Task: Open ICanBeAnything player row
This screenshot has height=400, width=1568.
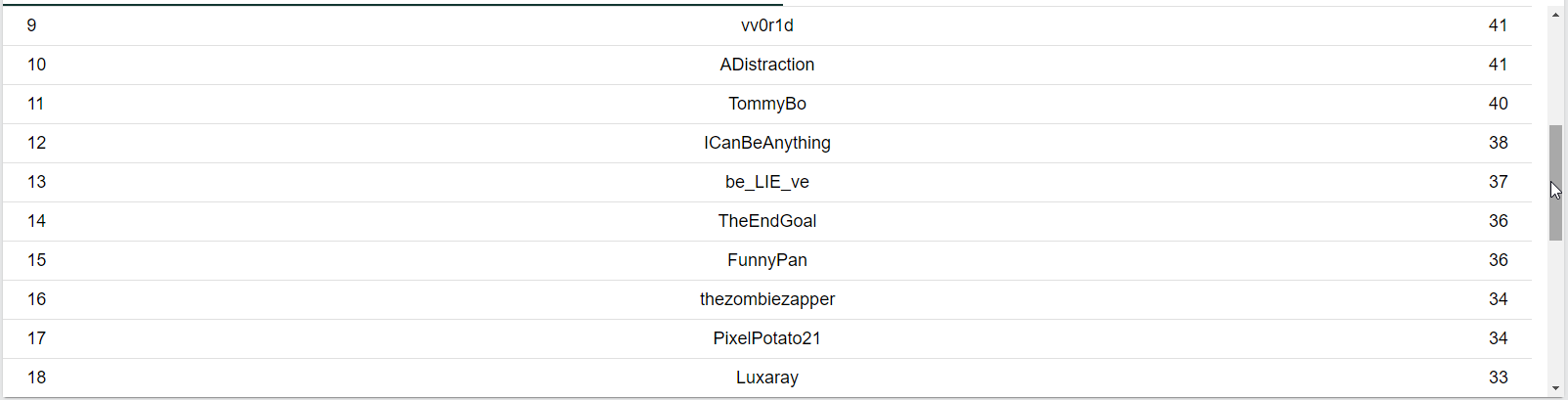Action: pos(767,143)
